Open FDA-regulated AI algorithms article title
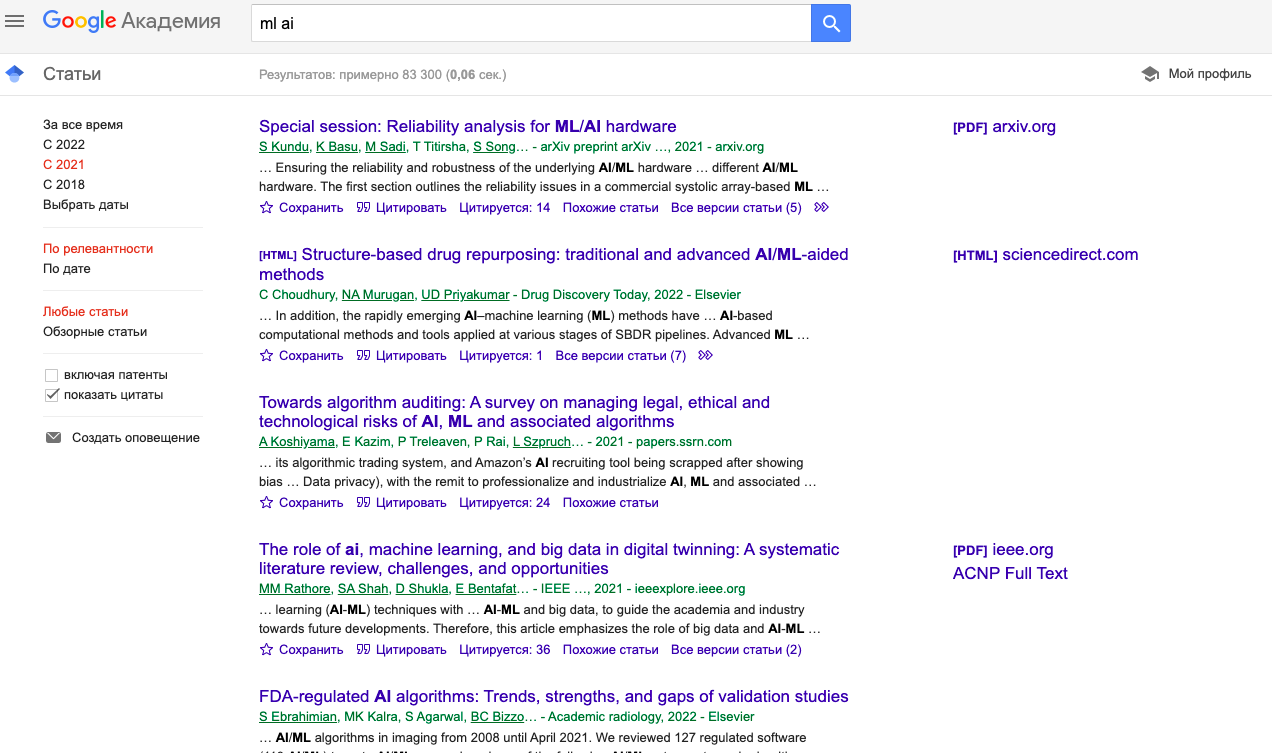 [x=553, y=696]
